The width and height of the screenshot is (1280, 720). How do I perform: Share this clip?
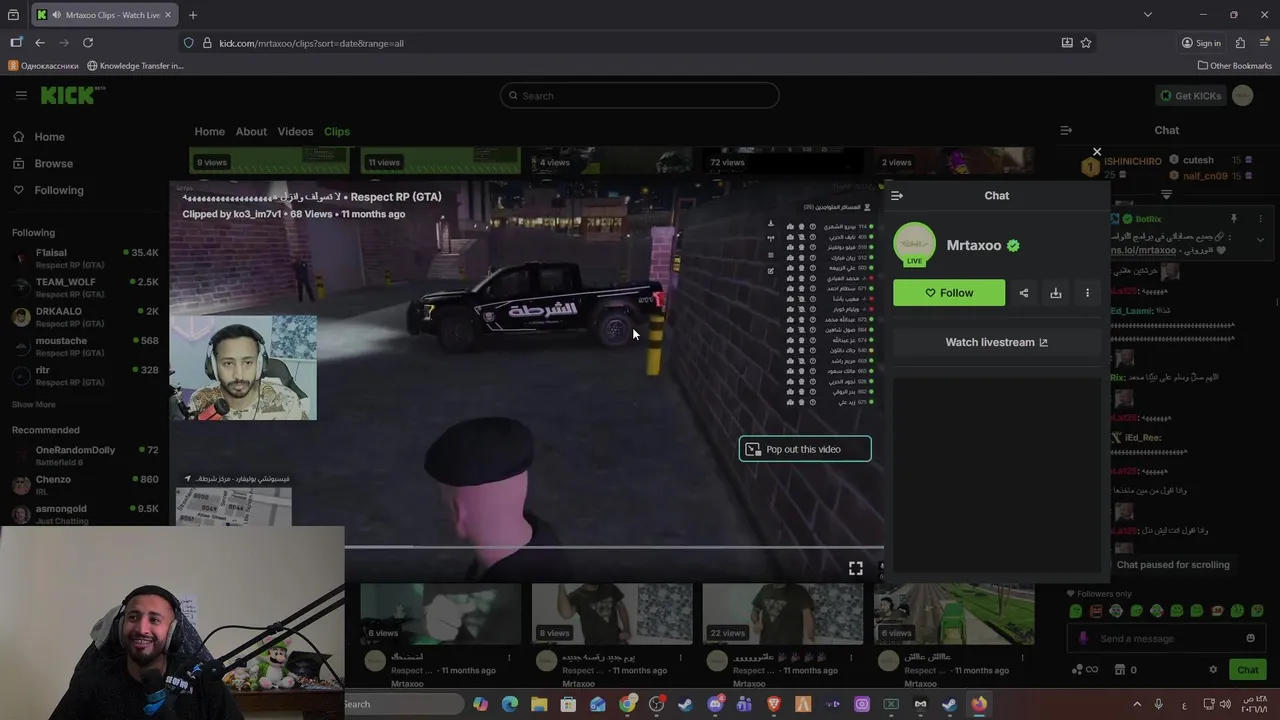coord(1023,293)
